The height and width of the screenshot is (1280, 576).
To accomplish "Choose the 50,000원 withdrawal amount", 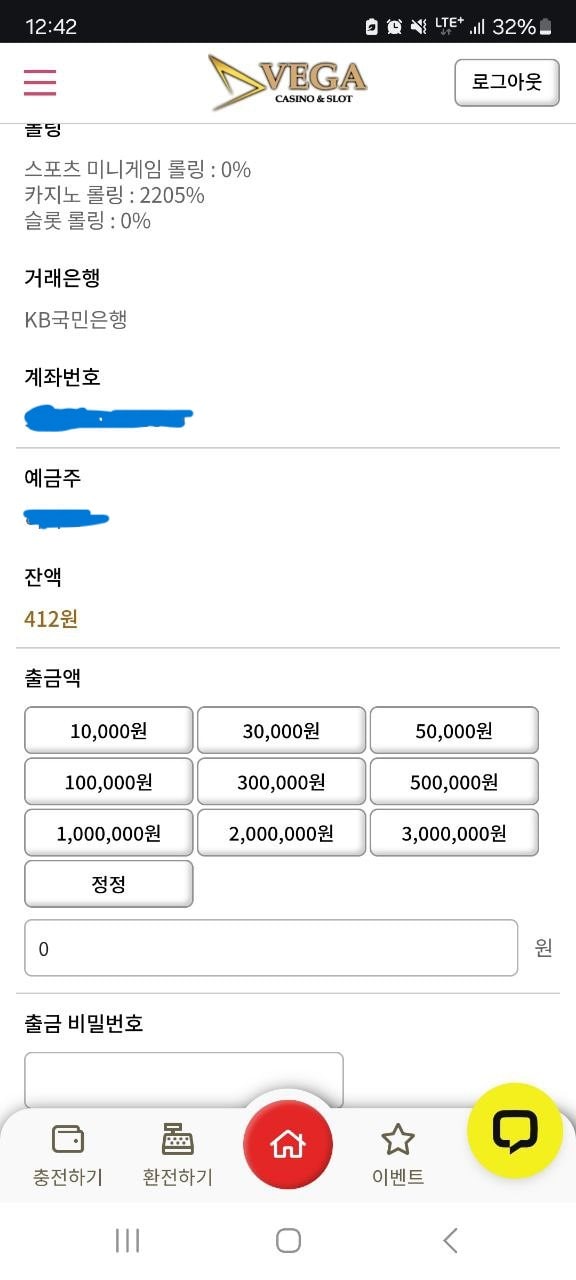I will 454,730.
